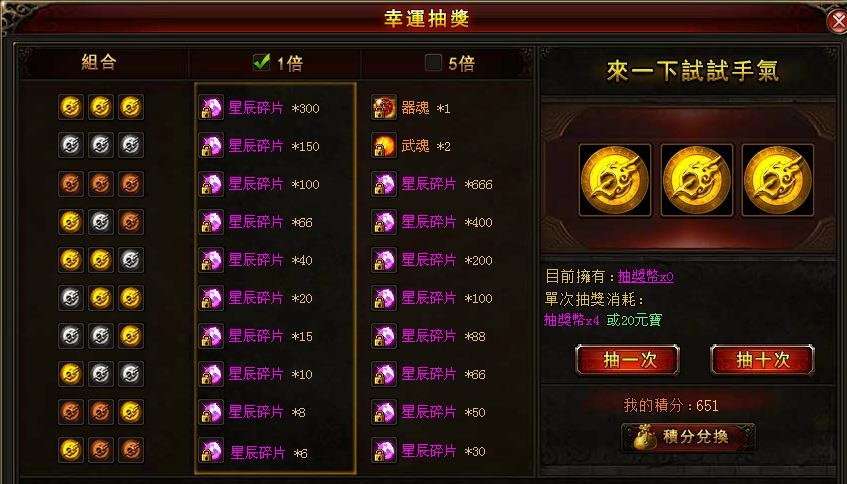
Task: Open the 抽獎幣x0 link
Action: point(646,277)
